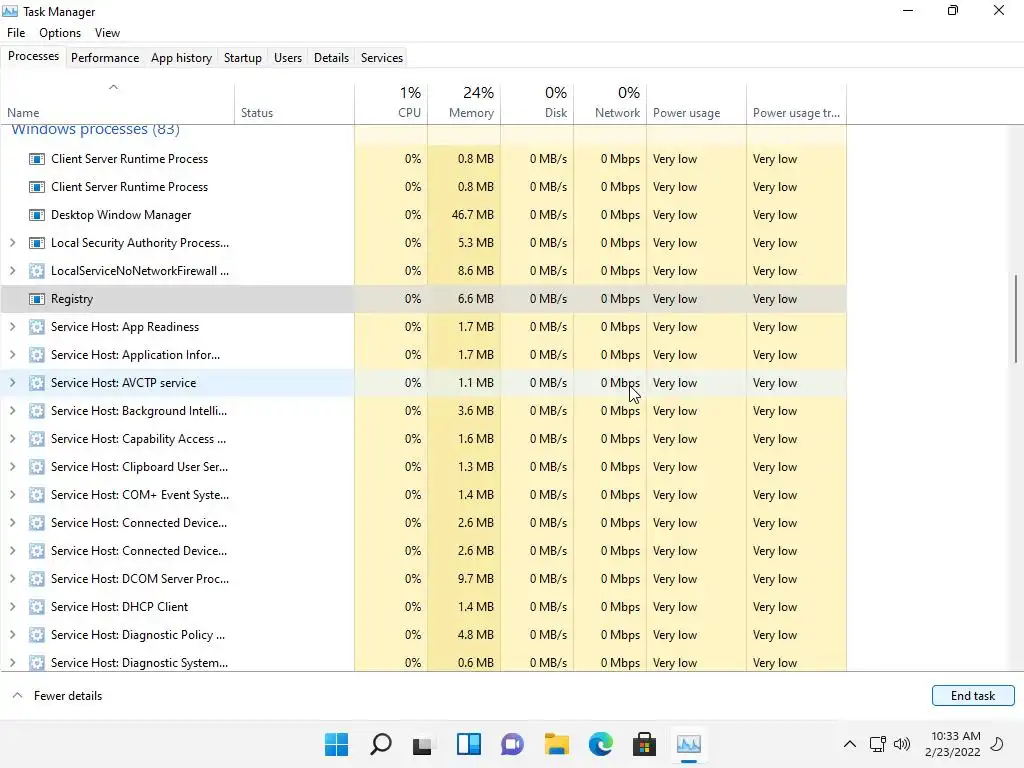1024x768 pixels.
Task: Open the Windows Start menu
Action: (336, 744)
